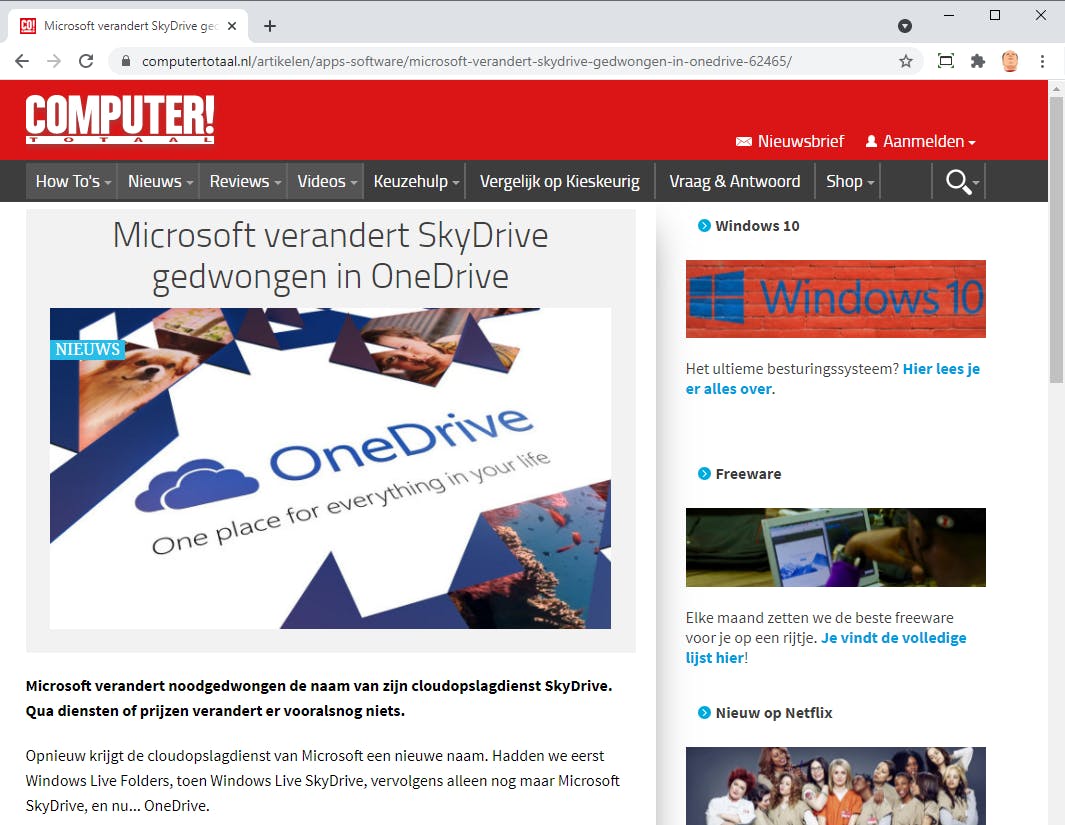Click the NIEUWS category label
This screenshot has width=1065, height=825.
[x=88, y=349]
